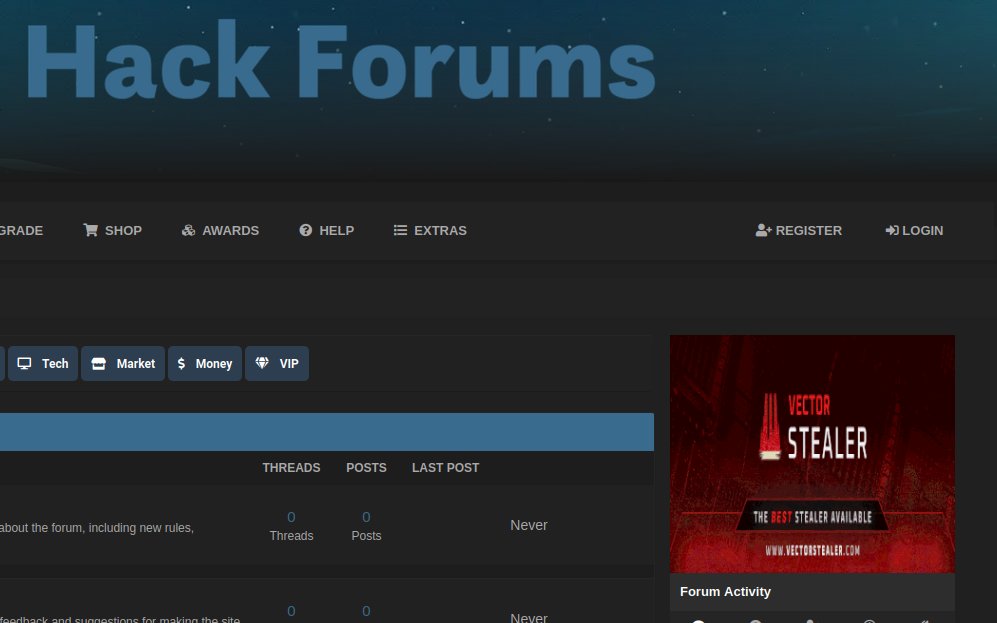Click the storefront icon on the Market tab
This screenshot has width=997, height=623.
[99, 364]
